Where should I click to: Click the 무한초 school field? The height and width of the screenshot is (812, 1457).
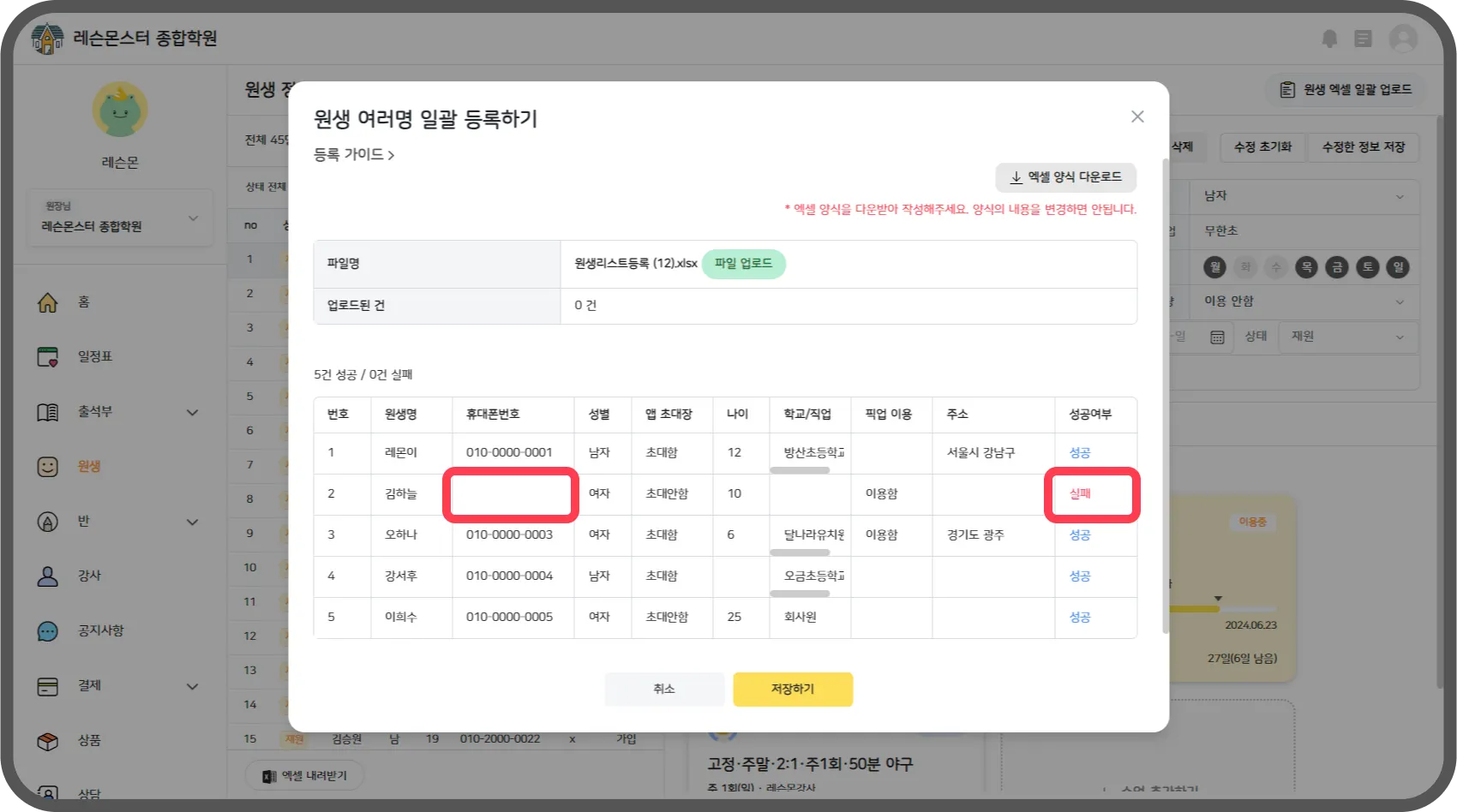(1304, 231)
